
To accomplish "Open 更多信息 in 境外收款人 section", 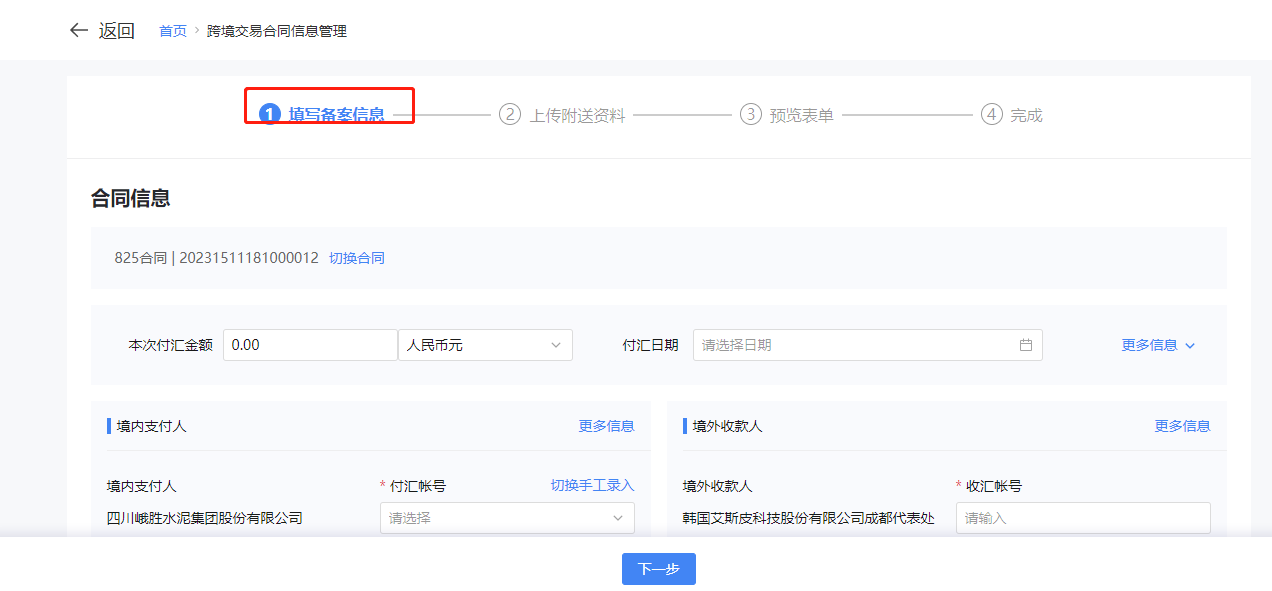I will (1182, 426).
